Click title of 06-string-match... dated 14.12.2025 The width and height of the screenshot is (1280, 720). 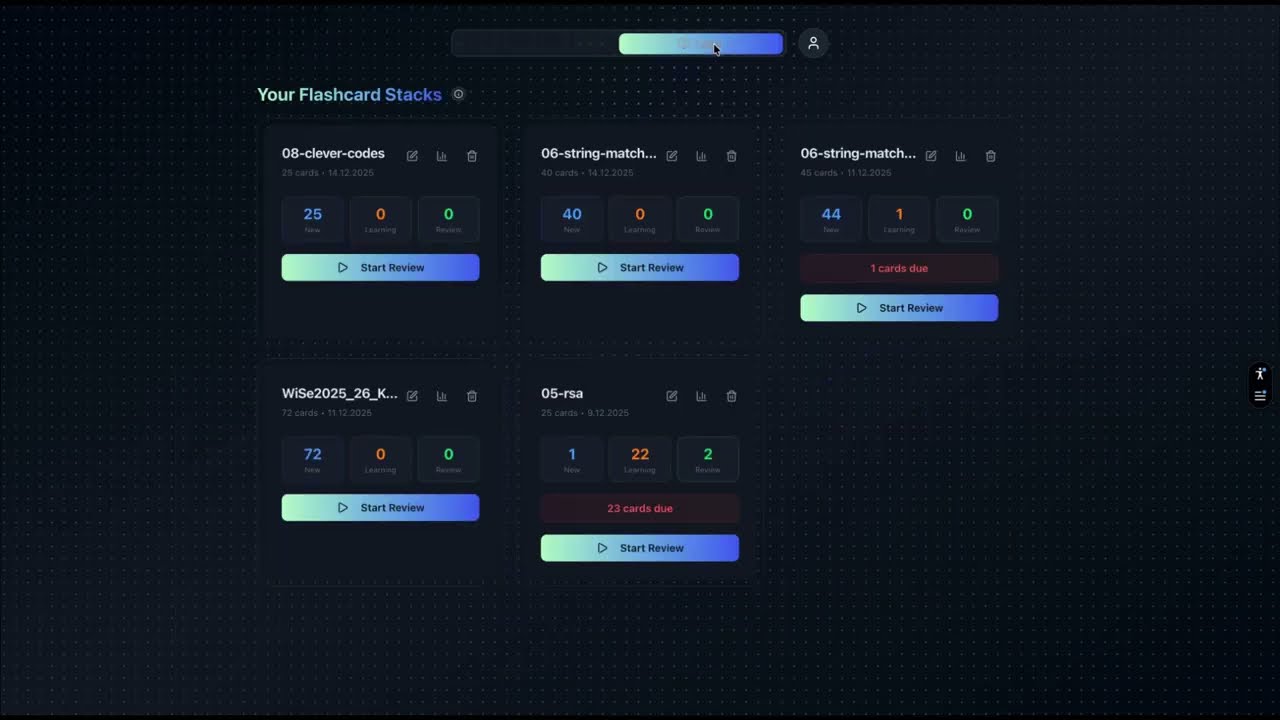[x=599, y=153]
